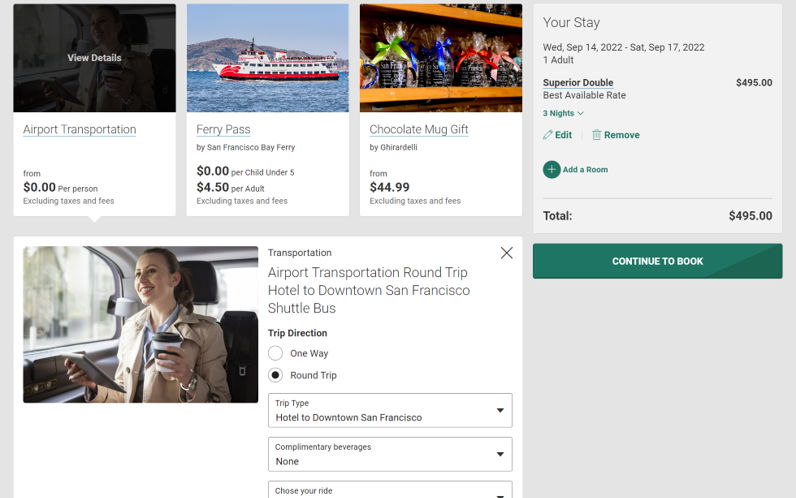Select the Round Trip radio option

click(x=276, y=375)
